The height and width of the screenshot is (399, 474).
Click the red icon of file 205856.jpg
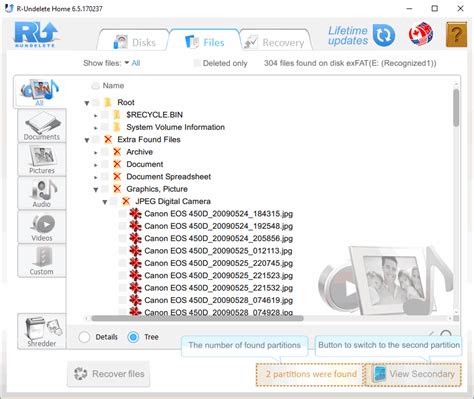[x=135, y=238]
